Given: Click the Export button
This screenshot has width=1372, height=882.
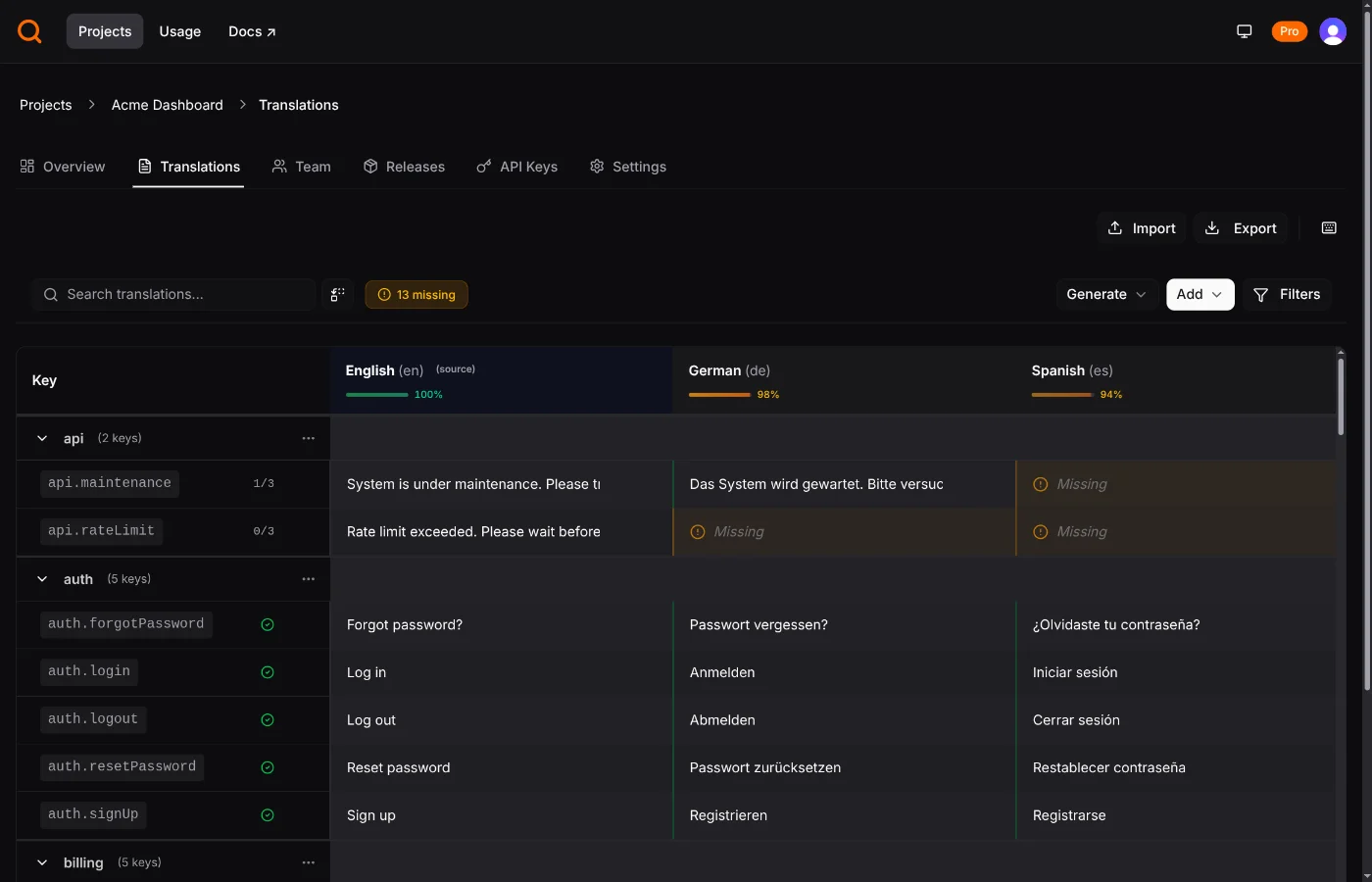Looking at the screenshot, I should pyautogui.click(x=1241, y=228).
